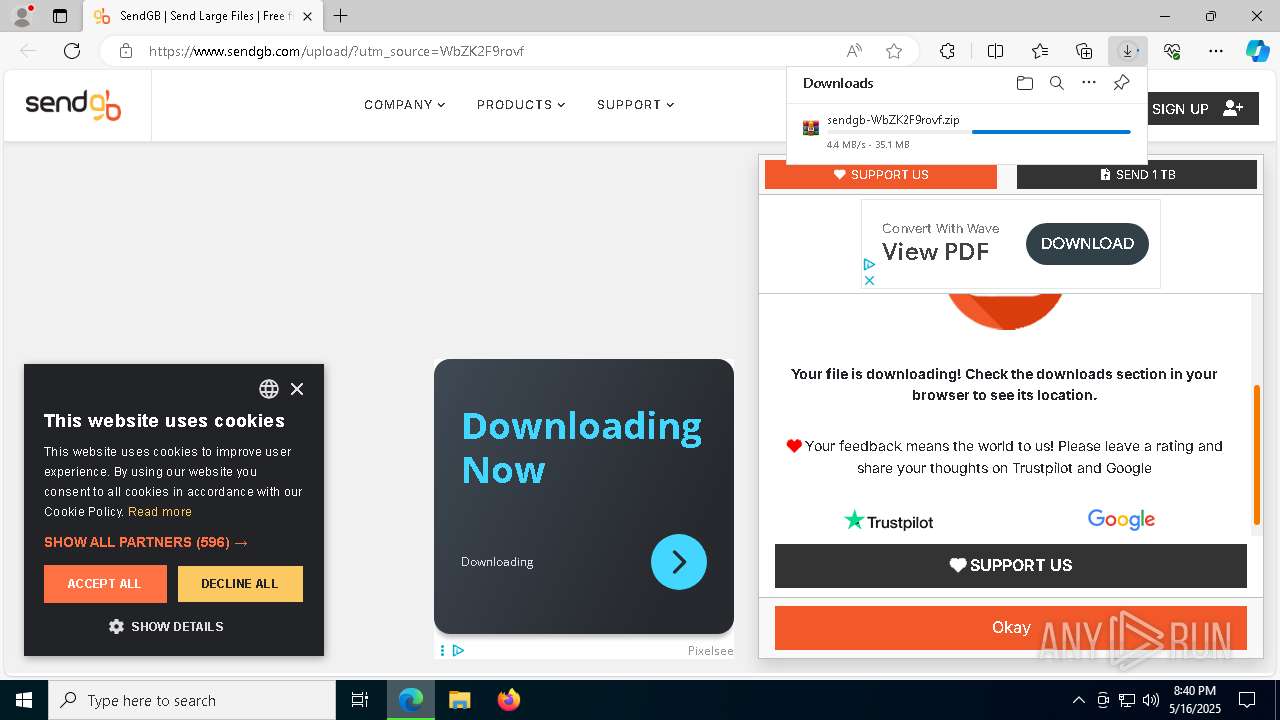Click the Downloading Now ad heading
The height and width of the screenshot is (720, 1280).
pyautogui.click(x=582, y=447)
